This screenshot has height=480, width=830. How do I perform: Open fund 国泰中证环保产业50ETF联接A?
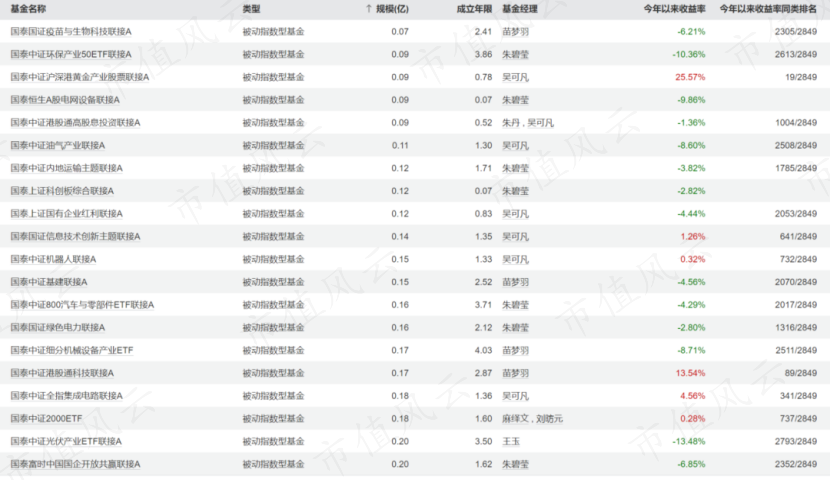71,54
